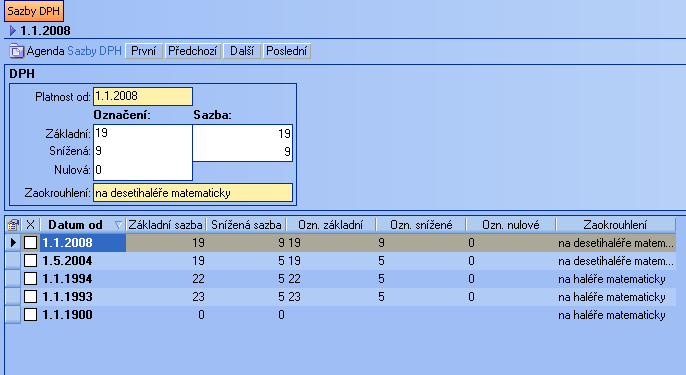Click rounding text in the 1.1.1900 row
The image size is (686, 375).
coord(612,315)
